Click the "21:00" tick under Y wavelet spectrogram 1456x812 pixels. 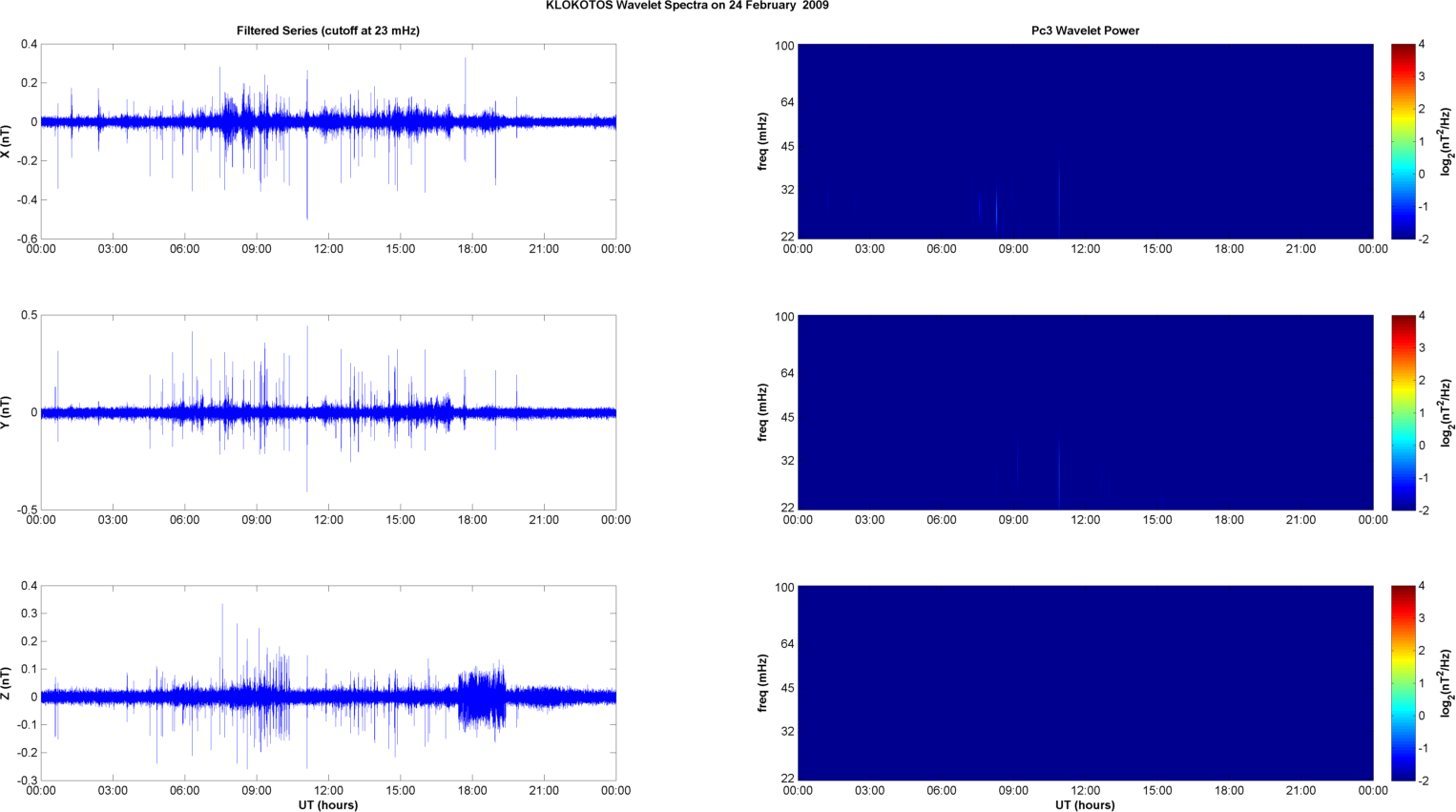tap(1300, 520)
